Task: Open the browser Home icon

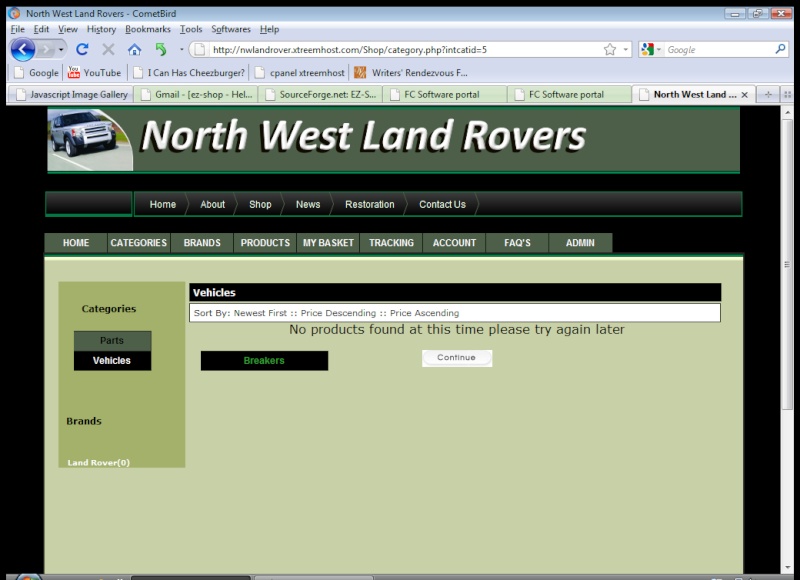Action: (134, 49)
